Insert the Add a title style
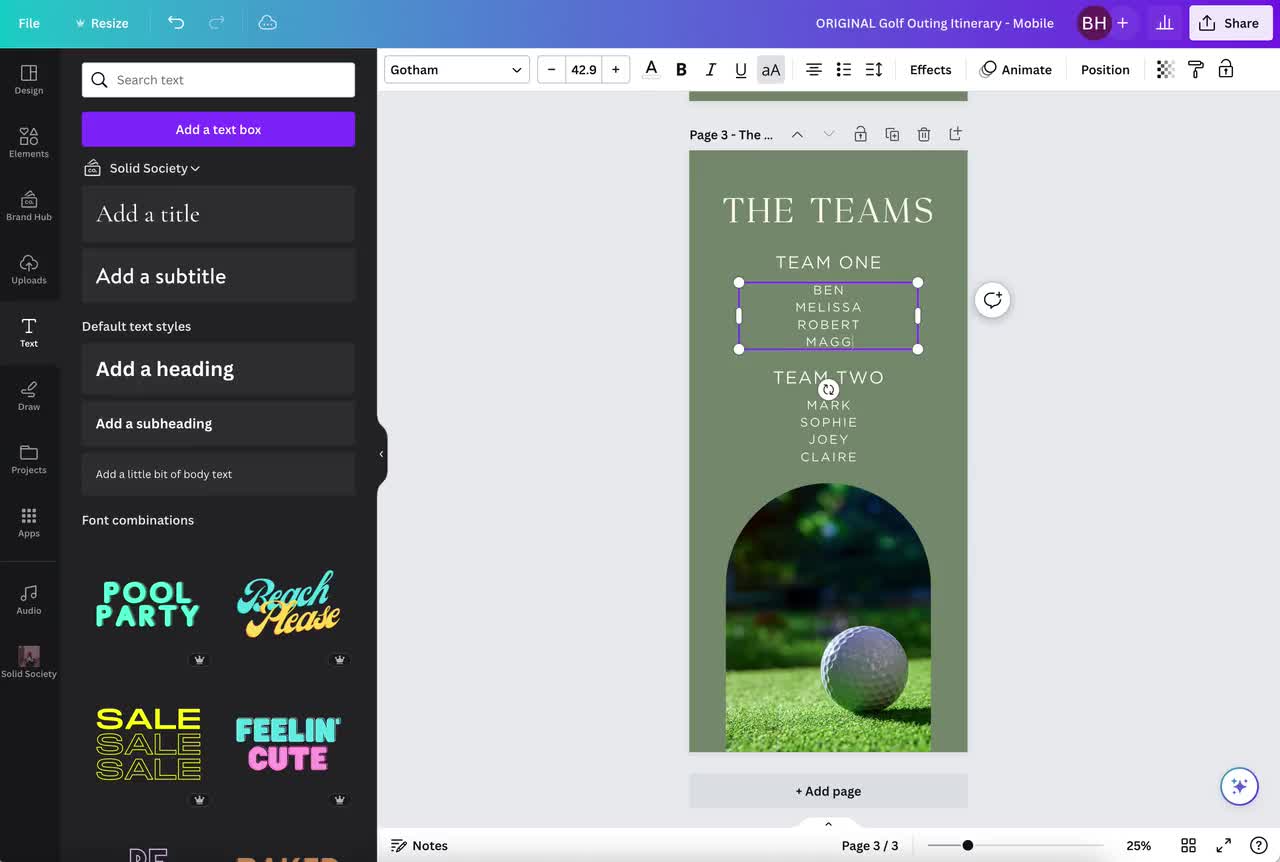Image resolution: width=1280 pixels, height=862 pixels. coord(218,213)
